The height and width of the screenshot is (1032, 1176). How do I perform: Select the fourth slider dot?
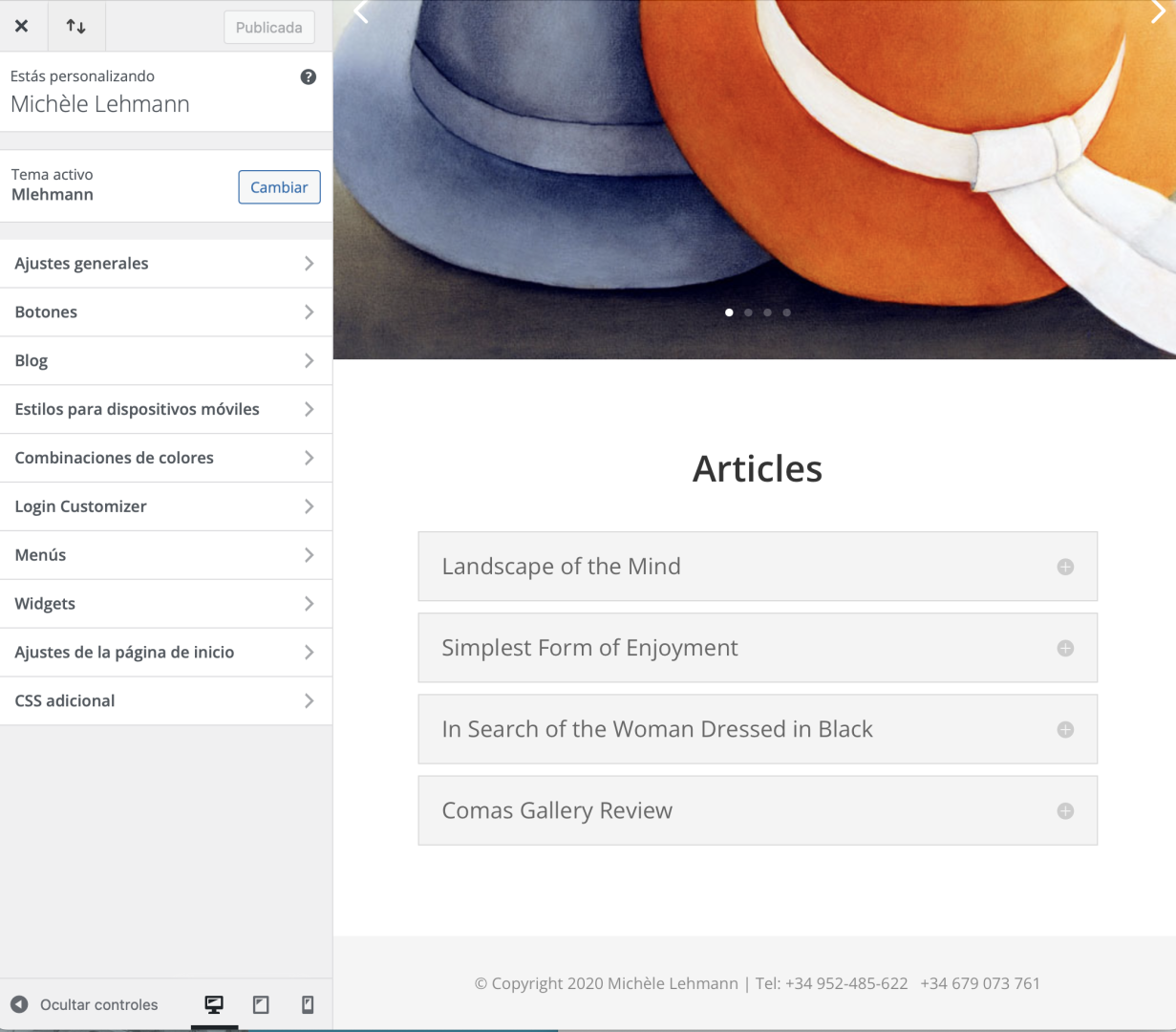click(x=786, y=312)
